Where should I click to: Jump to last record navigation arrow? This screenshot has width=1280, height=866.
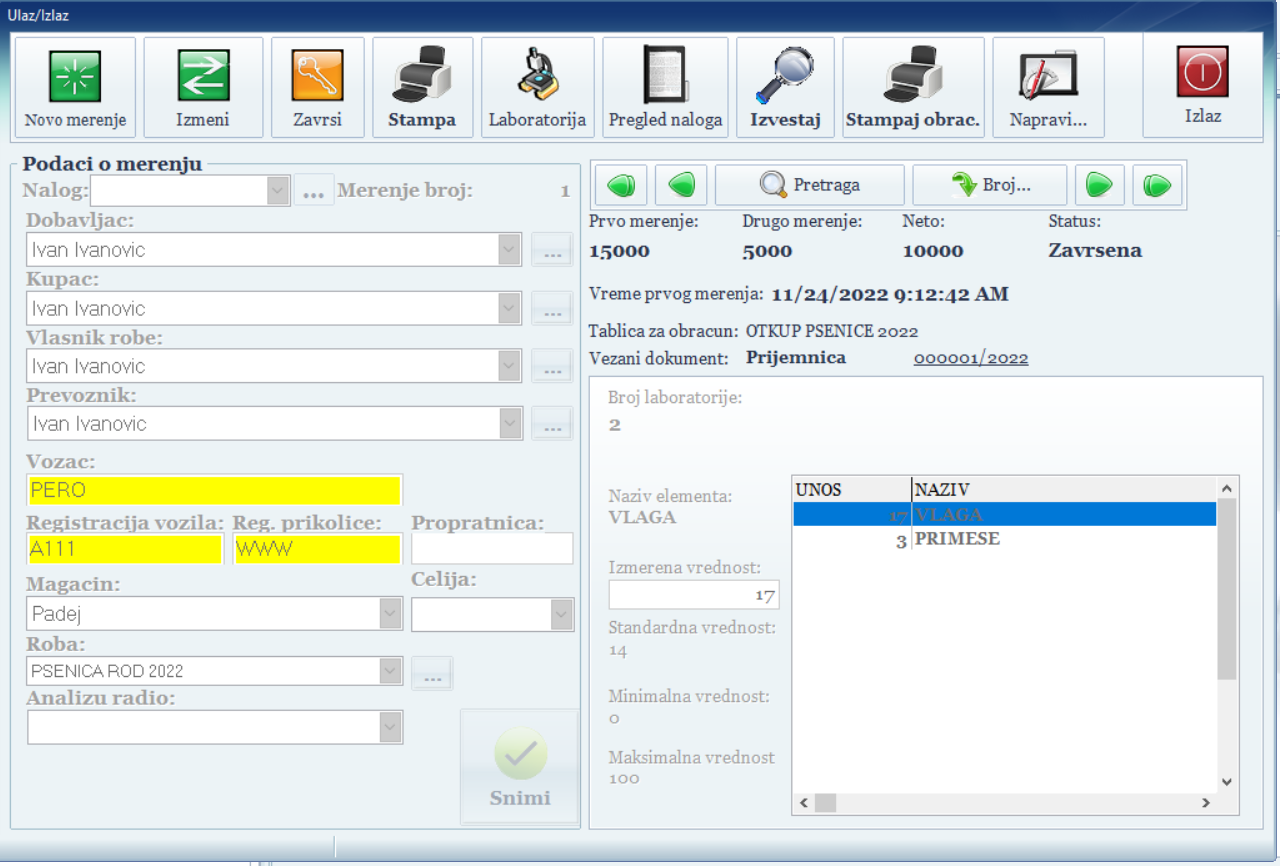[x=1157, y=185]
